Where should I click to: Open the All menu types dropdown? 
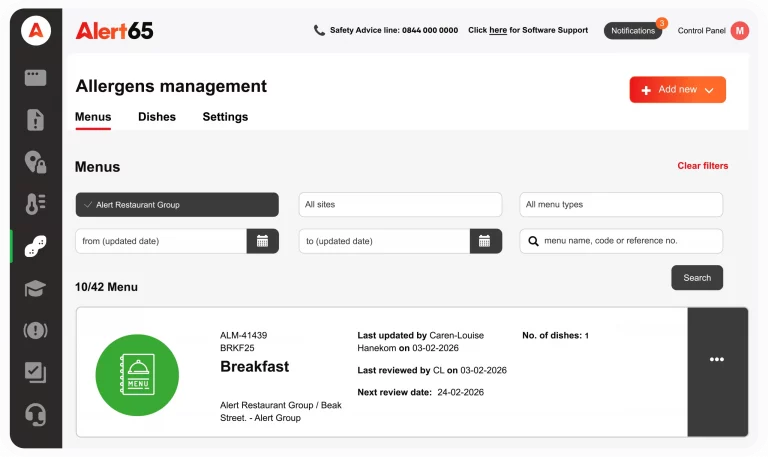click(x=621, y=205)
